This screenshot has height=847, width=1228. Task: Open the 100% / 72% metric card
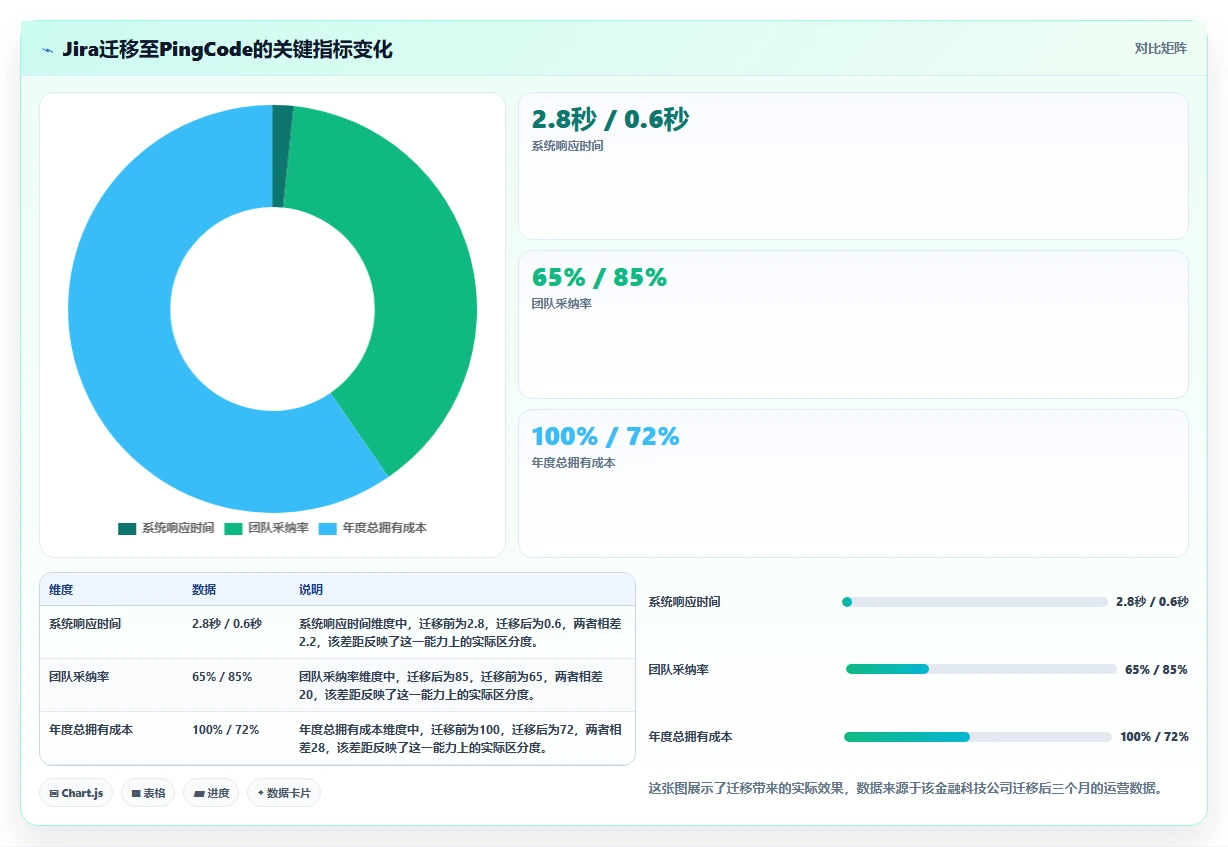coord(853,483)
